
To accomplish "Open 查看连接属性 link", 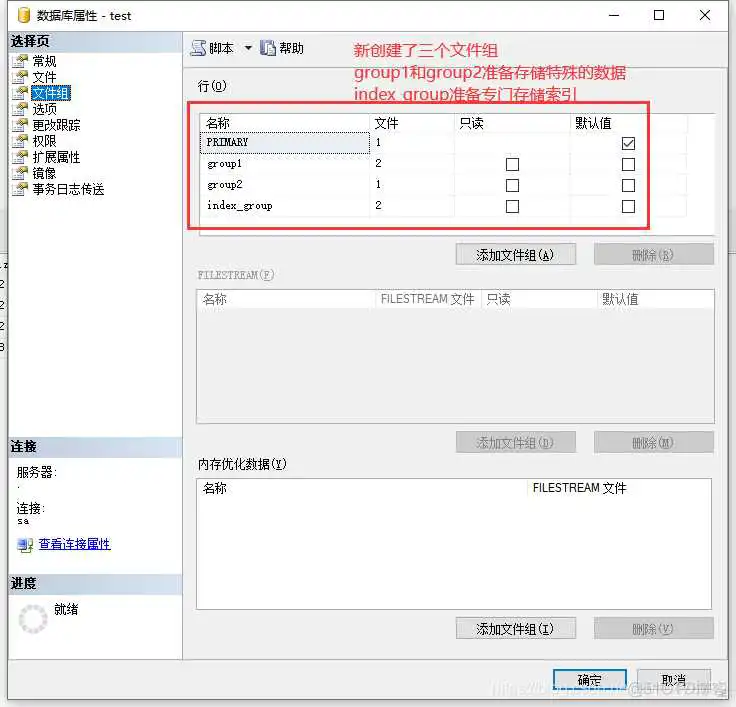I will click(75, 544).
